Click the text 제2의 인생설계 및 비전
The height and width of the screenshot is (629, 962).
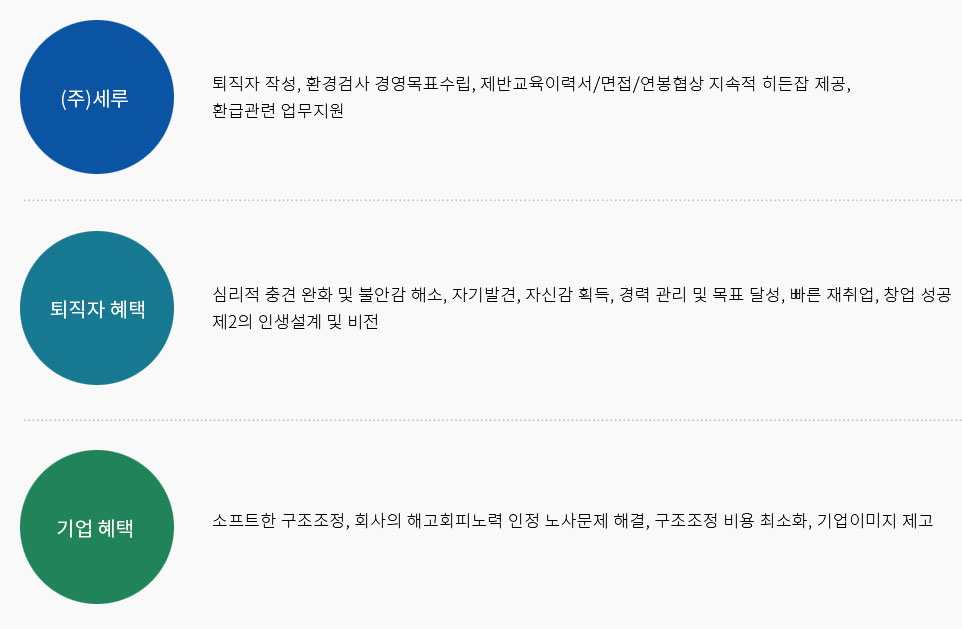tap(295, 322)
